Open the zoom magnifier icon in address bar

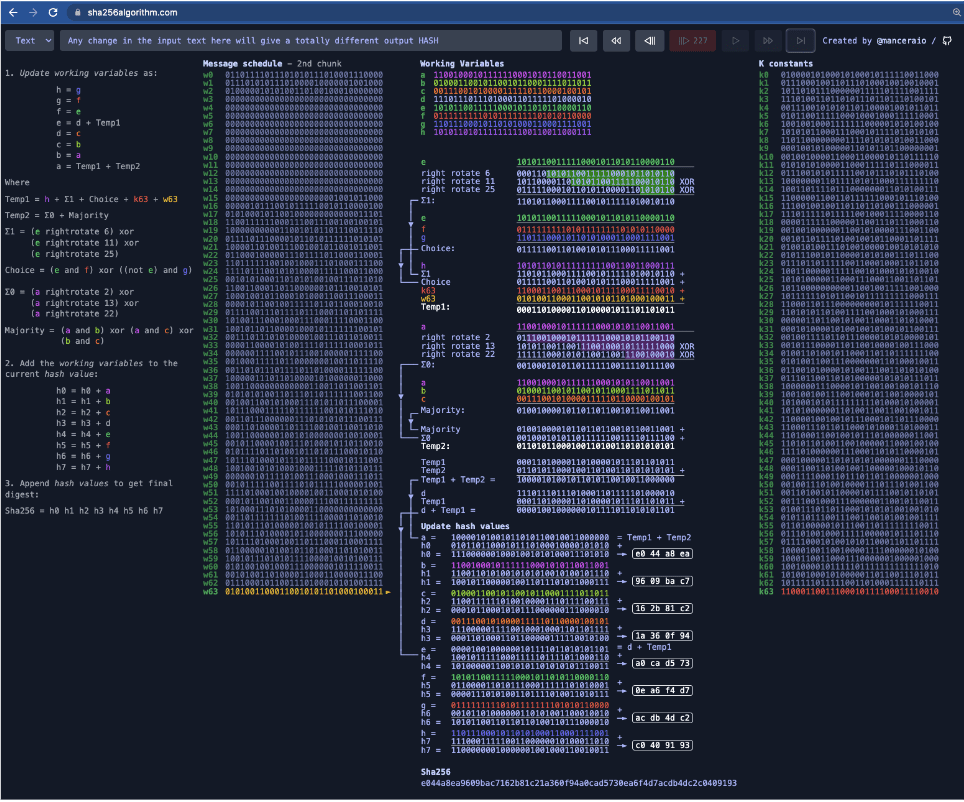pos(957,12)
